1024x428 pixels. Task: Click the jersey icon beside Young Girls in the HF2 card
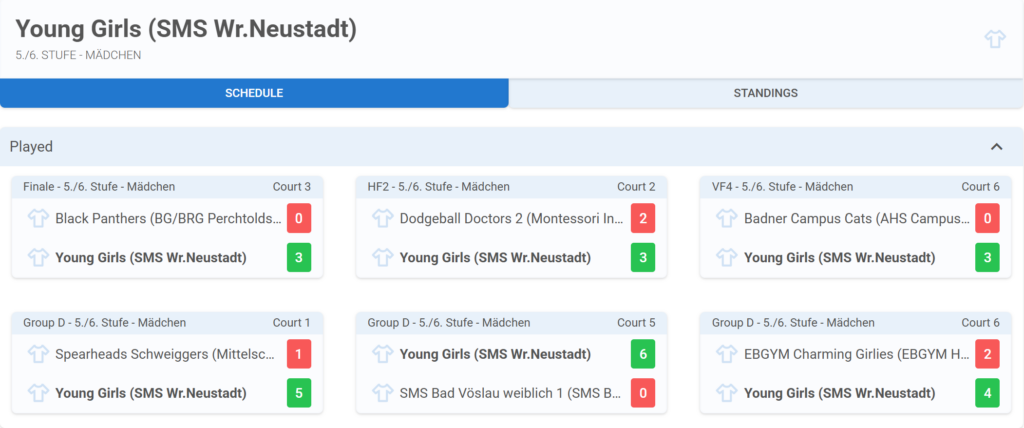(382, 257)
